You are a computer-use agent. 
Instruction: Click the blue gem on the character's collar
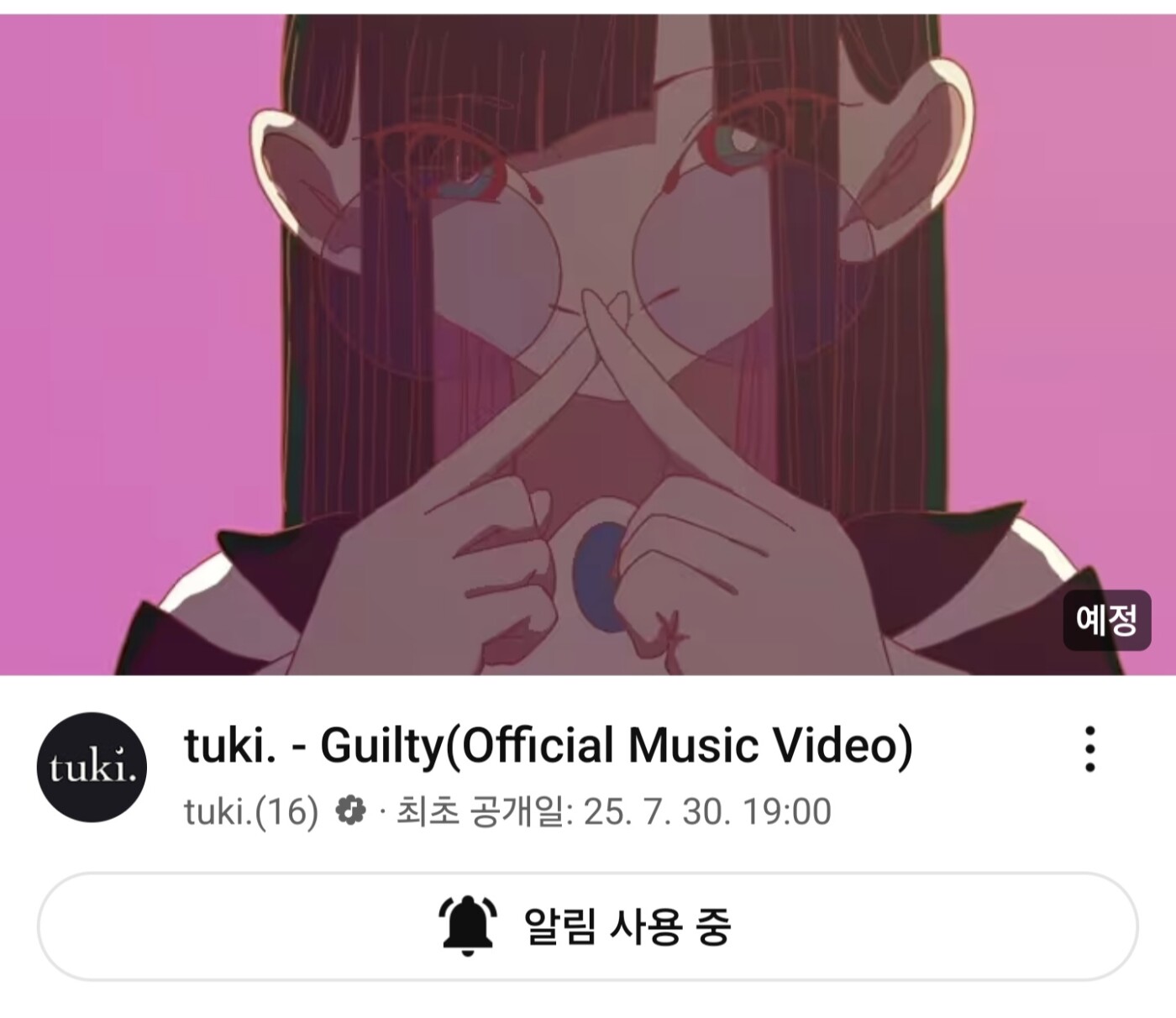(x=599, y=576)
